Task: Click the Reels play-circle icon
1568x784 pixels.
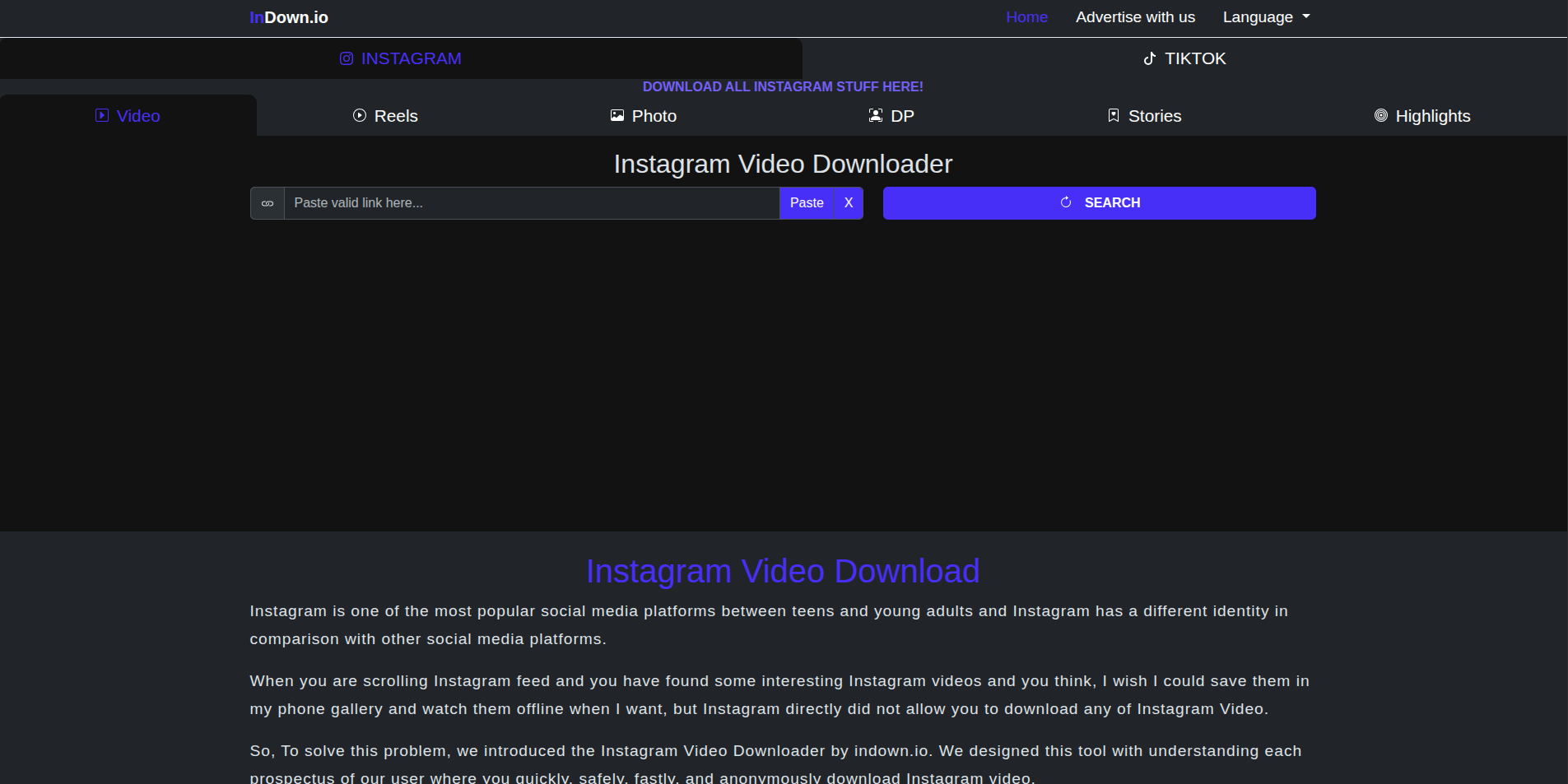Action: tap(360, 115)
